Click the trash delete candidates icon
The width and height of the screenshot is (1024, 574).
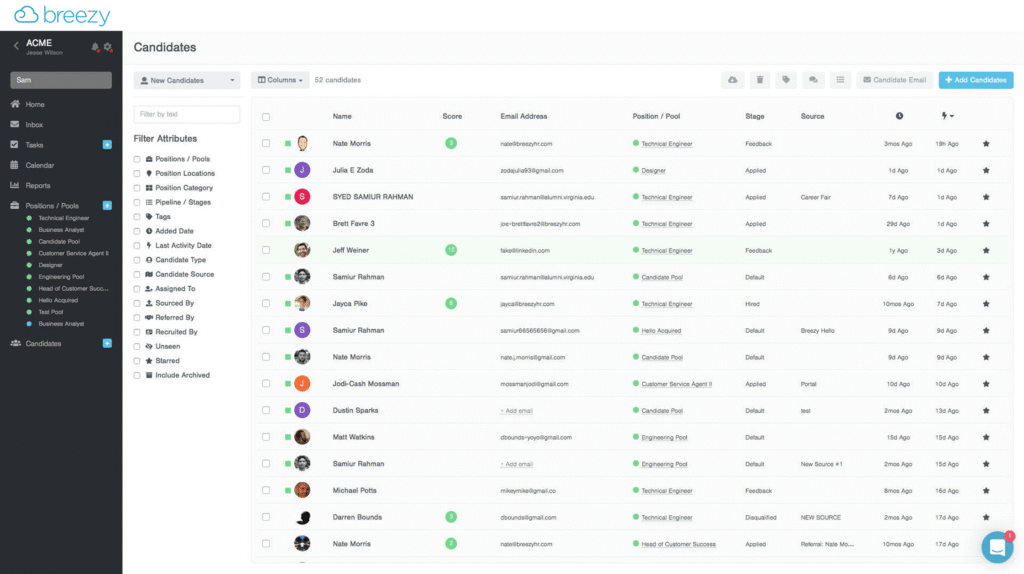(760, 80)
